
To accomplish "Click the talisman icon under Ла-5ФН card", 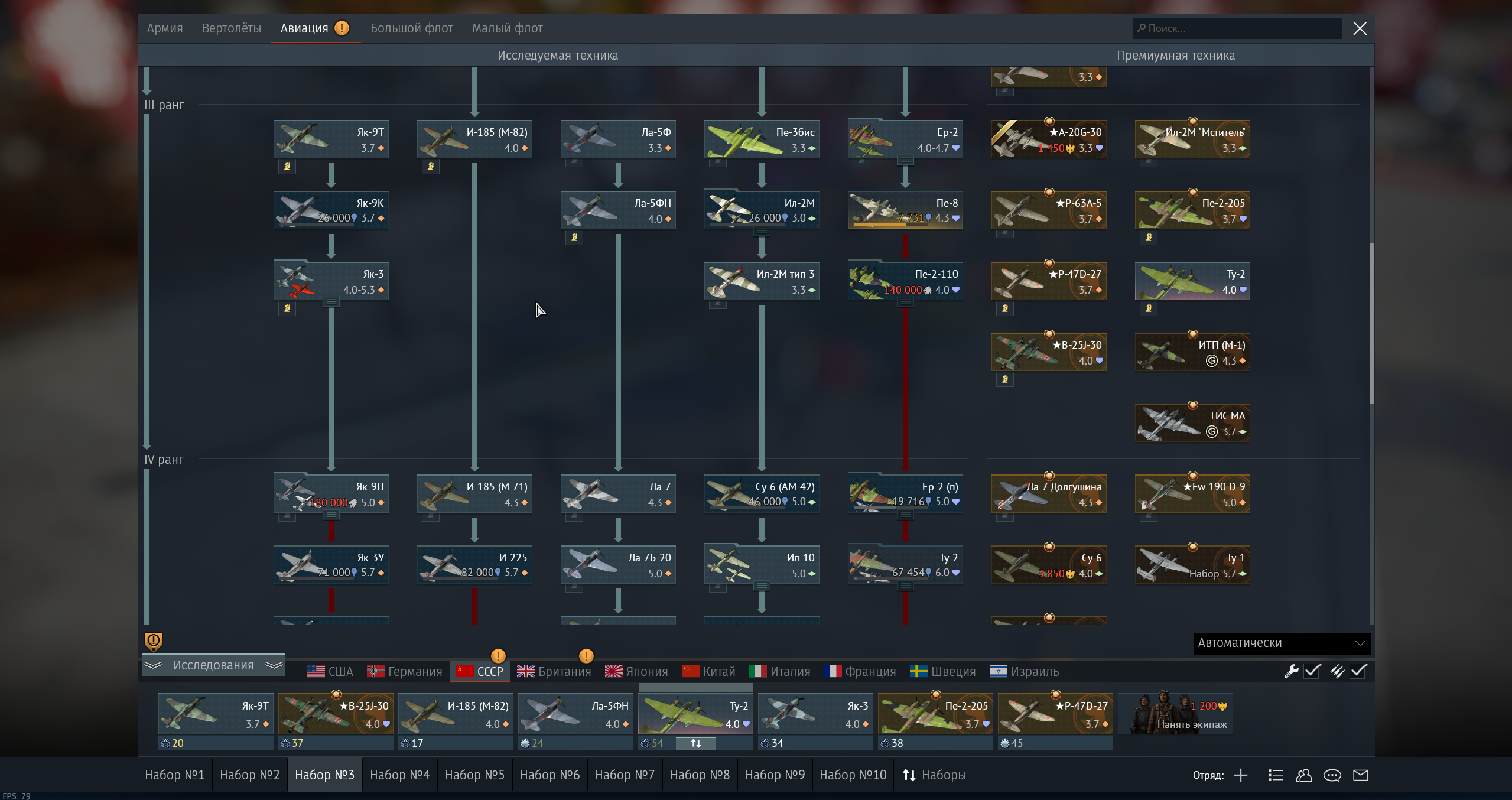I will pyautogui.click(x=574, y=238).
